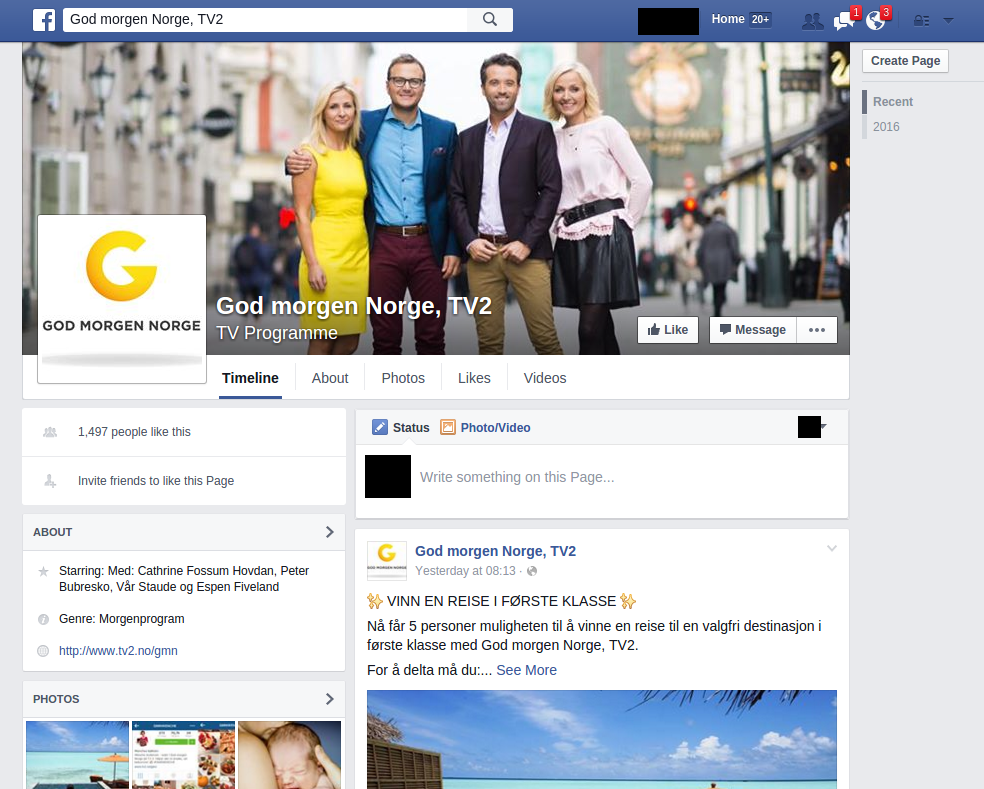984x789 pixels.
Task: Click the star icon beside Starring
Action: 43,571
